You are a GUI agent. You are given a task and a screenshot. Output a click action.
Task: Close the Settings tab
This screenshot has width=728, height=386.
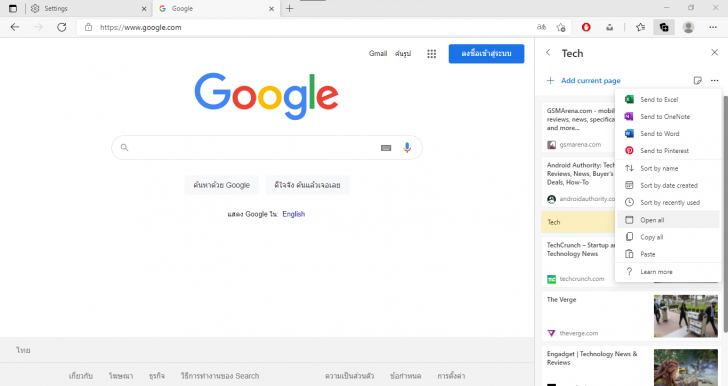[144, 8]
